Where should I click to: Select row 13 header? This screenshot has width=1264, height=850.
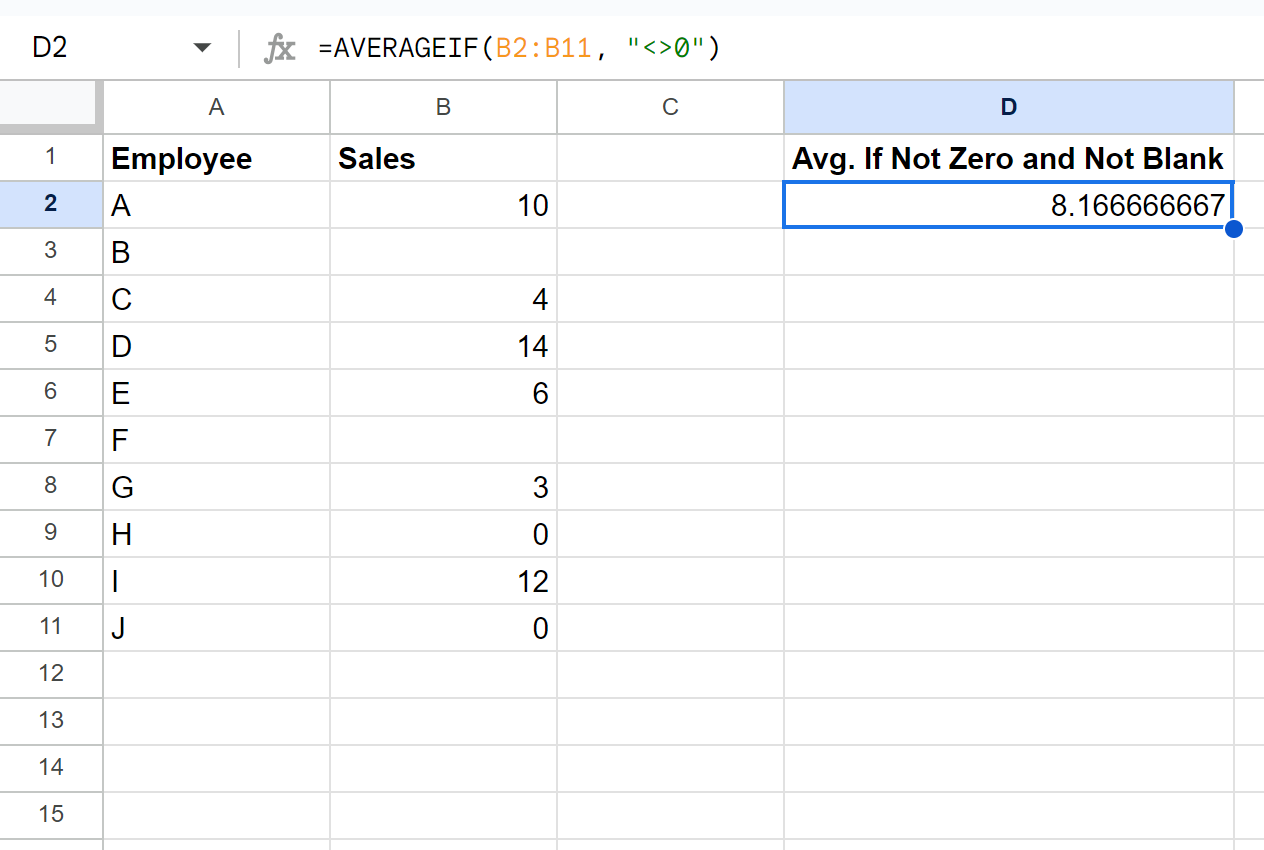pyautogui.click(x=51, y=721)
